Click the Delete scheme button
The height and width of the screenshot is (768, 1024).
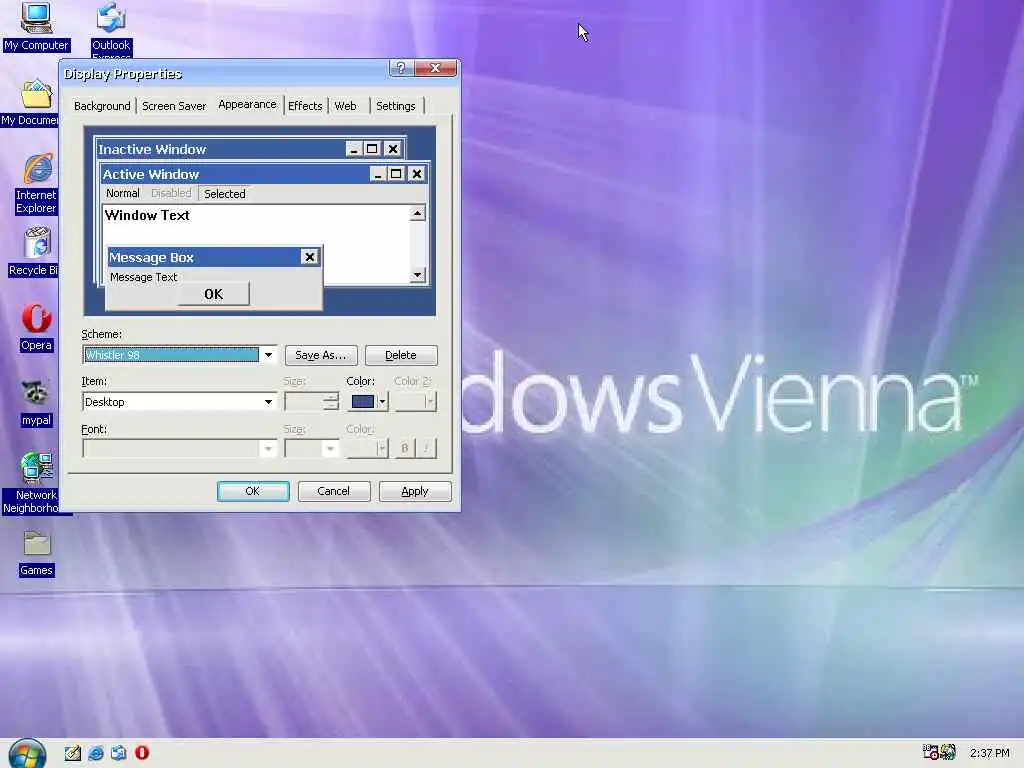401,355
